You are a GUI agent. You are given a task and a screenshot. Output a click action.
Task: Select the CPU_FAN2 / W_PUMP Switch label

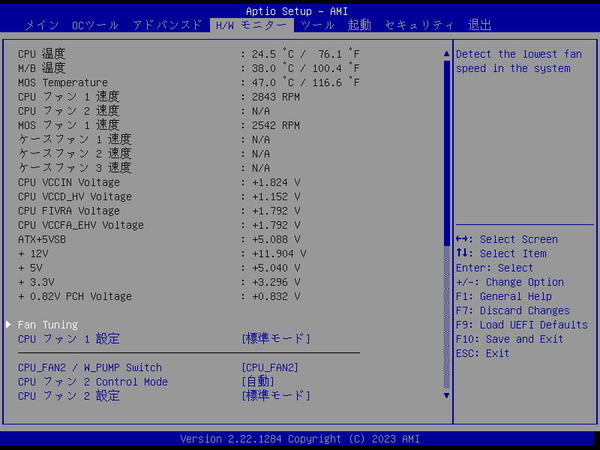click(x=90, y=368)
